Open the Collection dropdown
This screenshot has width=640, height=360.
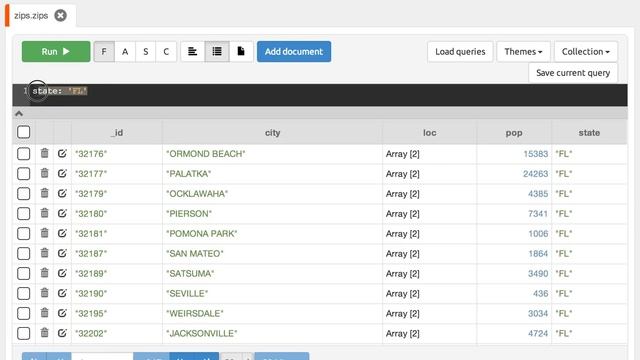tap(586, 51)
